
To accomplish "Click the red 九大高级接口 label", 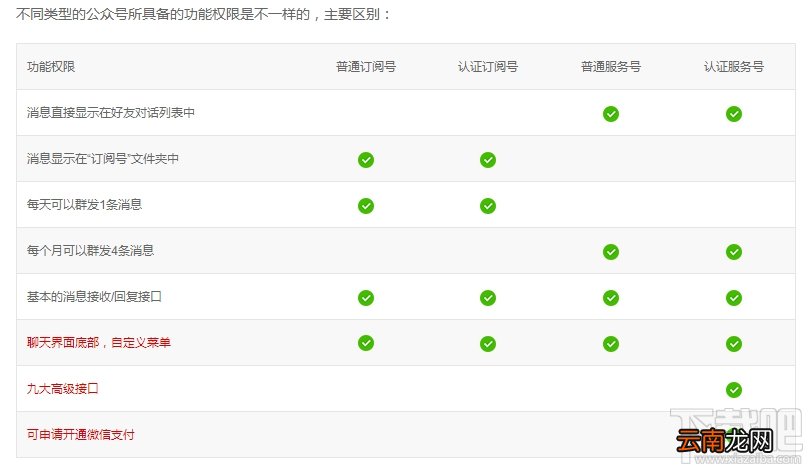I will click(63, 388).
